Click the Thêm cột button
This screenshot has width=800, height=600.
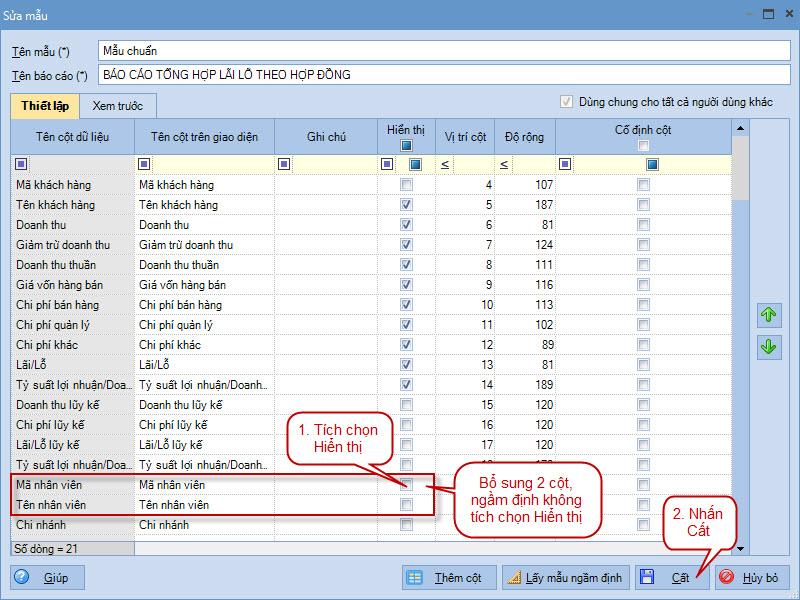pos(449,578)
